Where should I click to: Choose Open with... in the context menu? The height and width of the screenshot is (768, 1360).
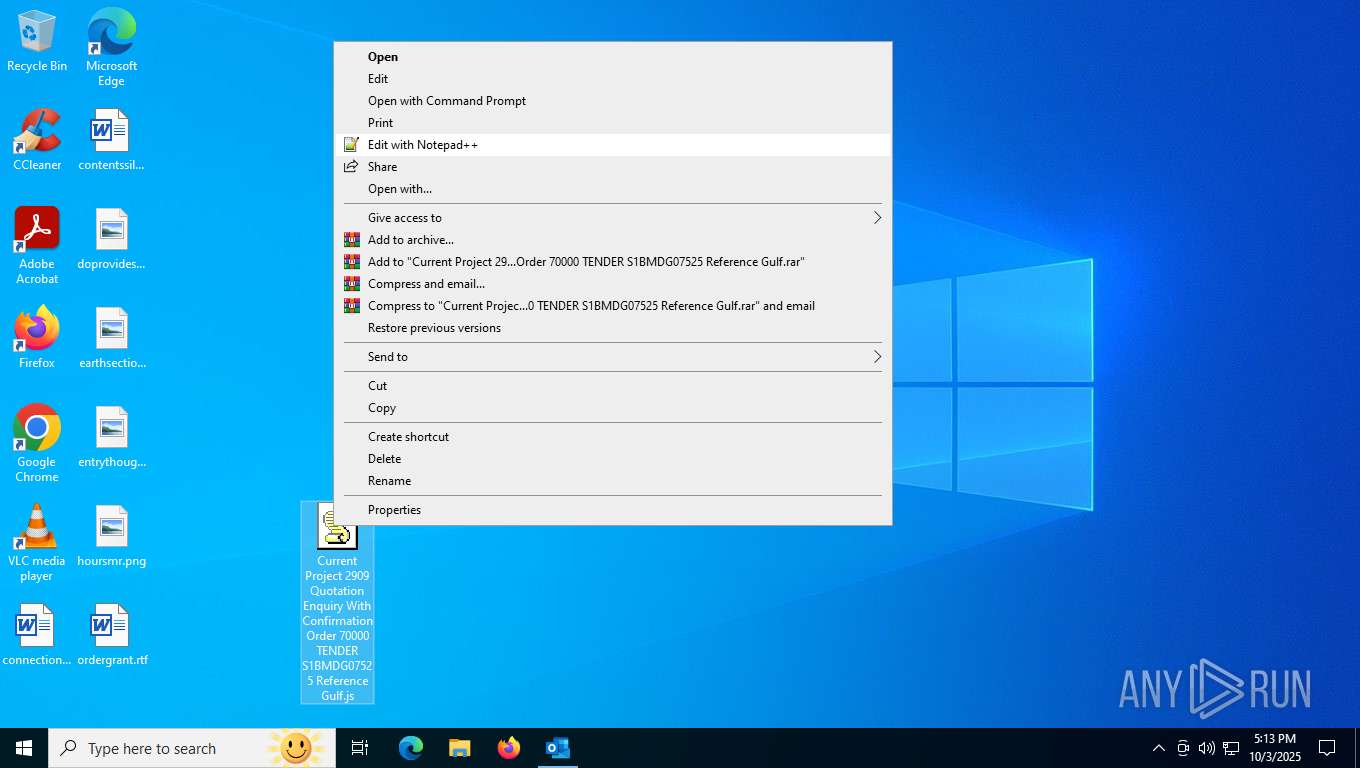[x=613, y=189]
